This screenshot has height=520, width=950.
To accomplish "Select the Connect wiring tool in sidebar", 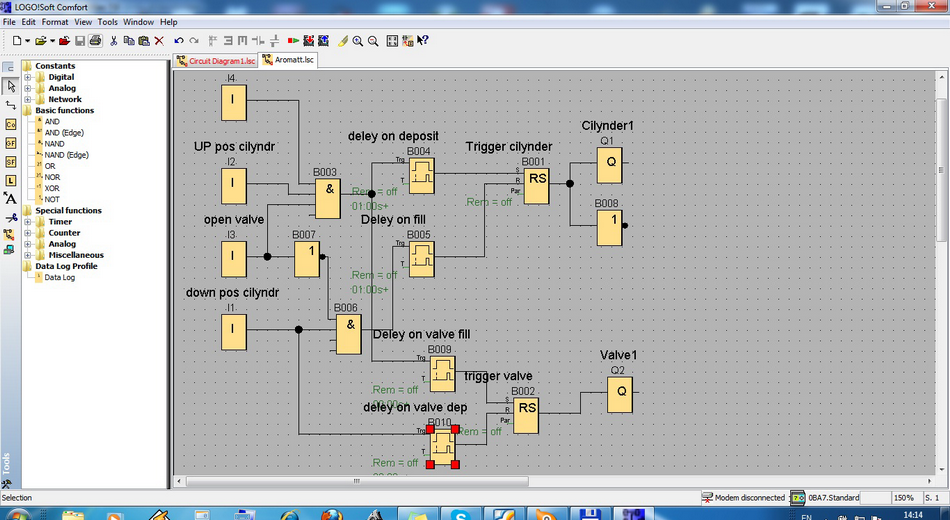I will pyautogui.click(x=11, y=104).
